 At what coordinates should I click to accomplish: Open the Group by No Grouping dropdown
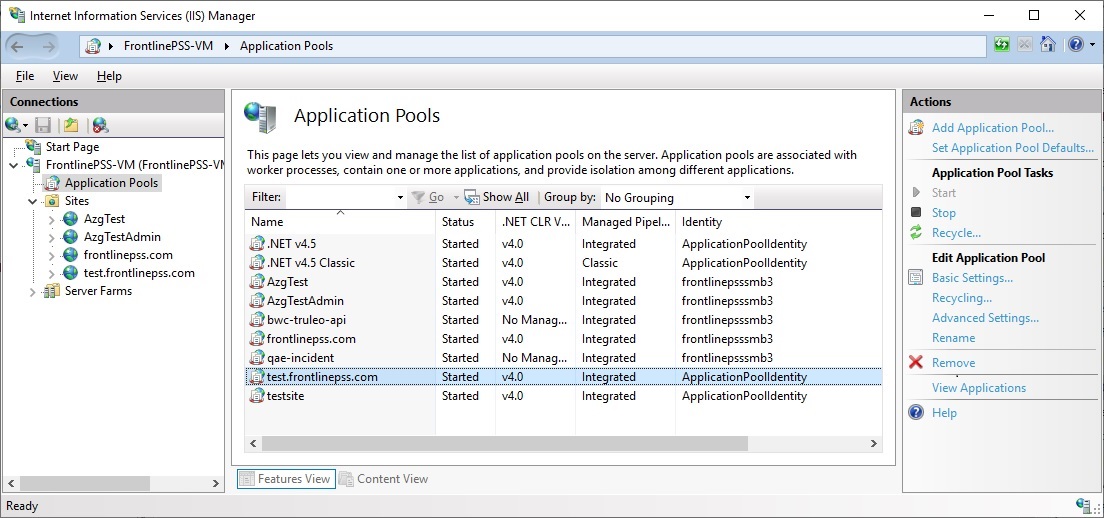(748, 198)
